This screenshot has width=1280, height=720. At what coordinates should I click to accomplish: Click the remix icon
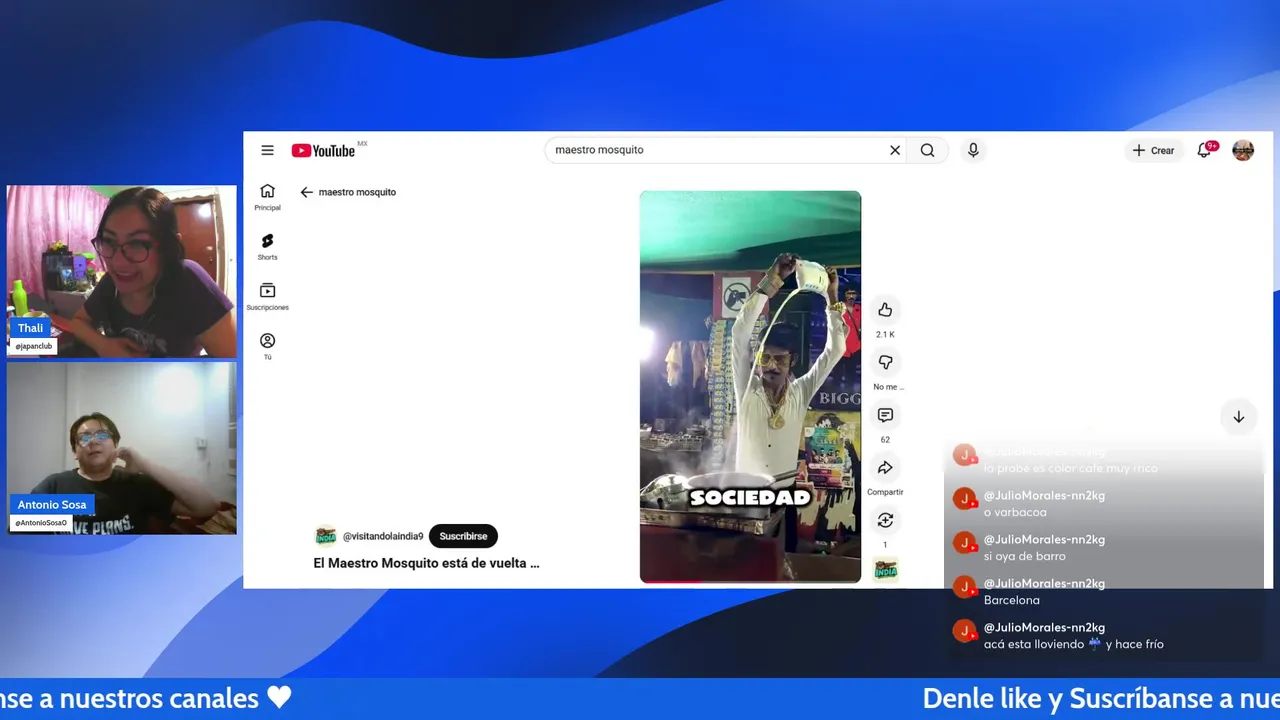click(885, 520)
